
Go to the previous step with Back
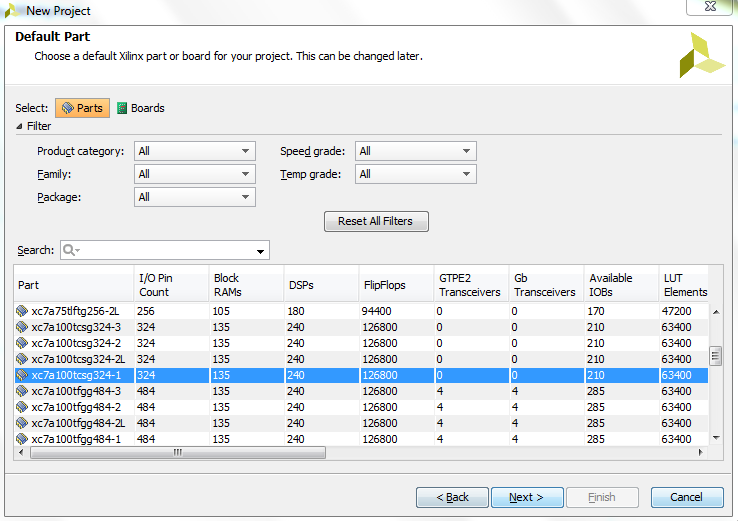452,497
